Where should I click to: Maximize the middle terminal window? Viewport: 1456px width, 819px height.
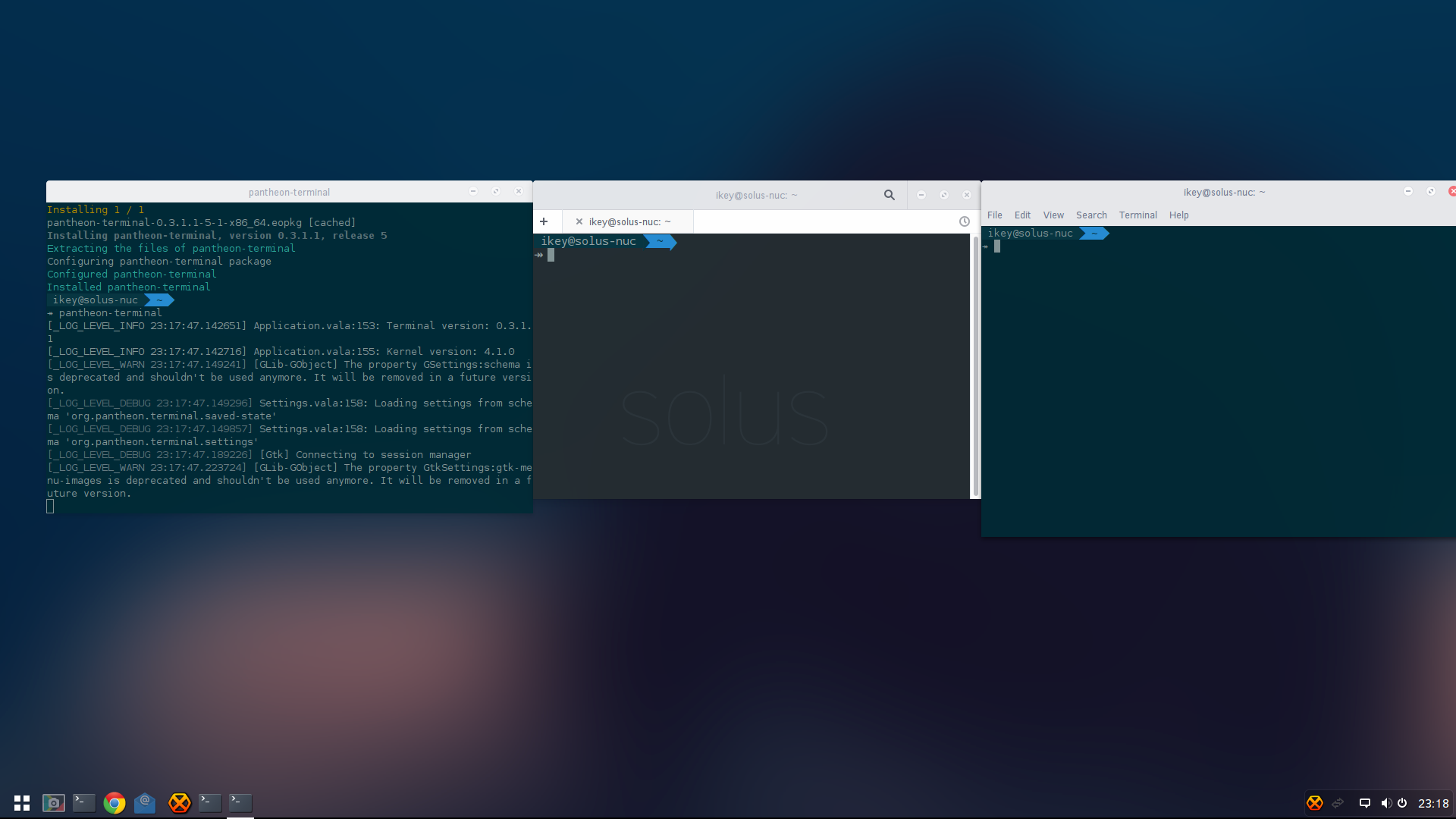(x=944, y=195)
